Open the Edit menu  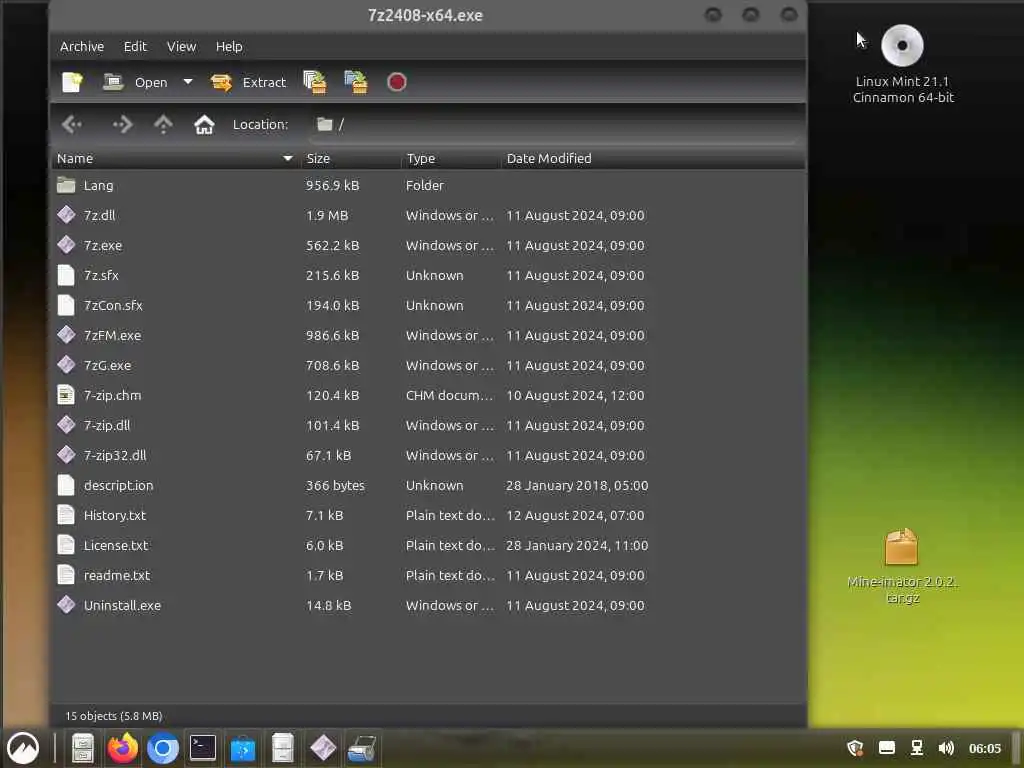[135, 46]
